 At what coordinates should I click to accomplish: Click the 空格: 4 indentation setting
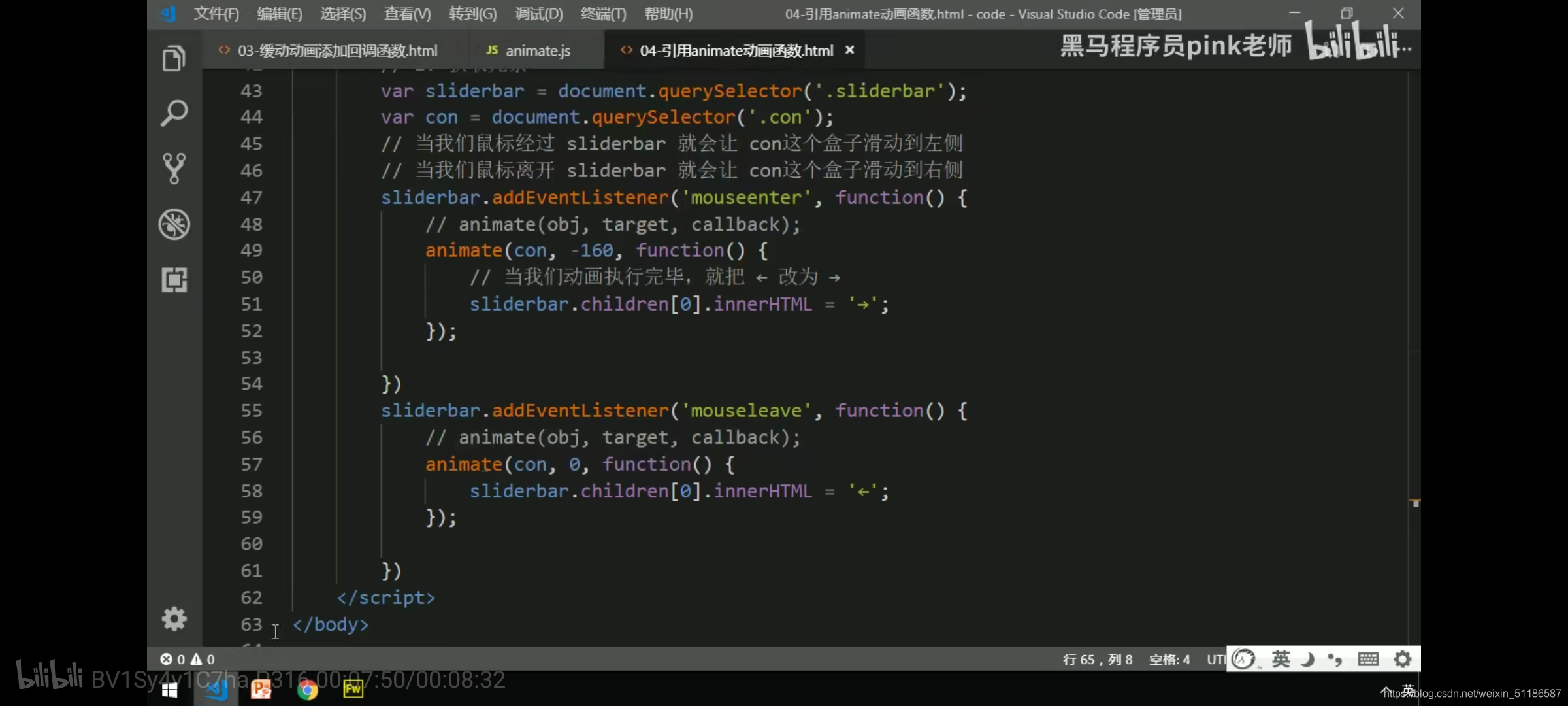coord(1169,660)
